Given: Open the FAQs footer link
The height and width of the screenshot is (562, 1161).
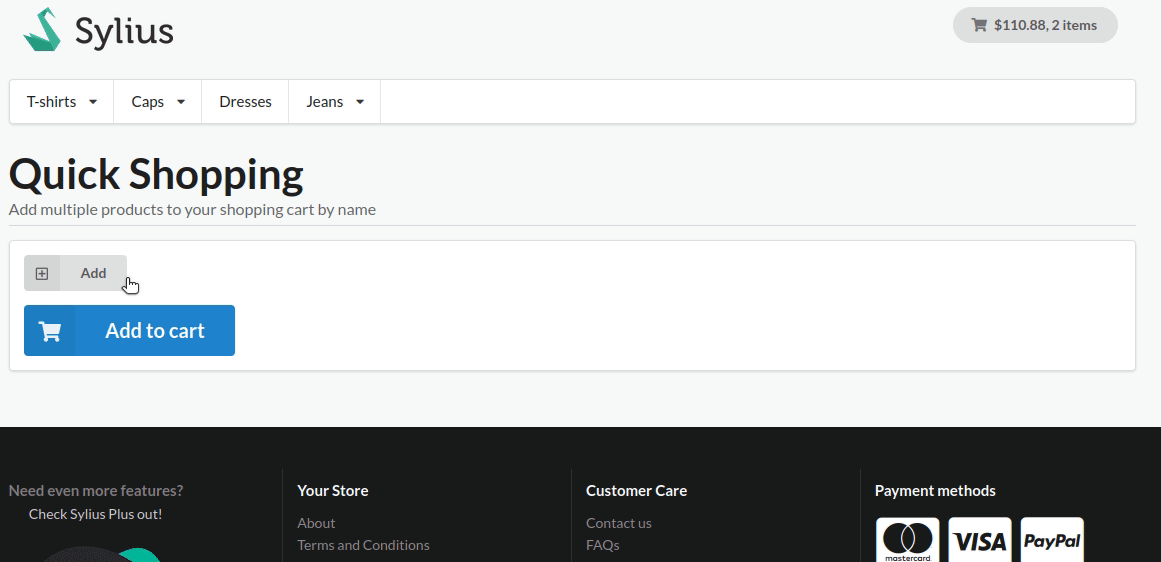Looking at the screenshot, I should tap(602, 545).
